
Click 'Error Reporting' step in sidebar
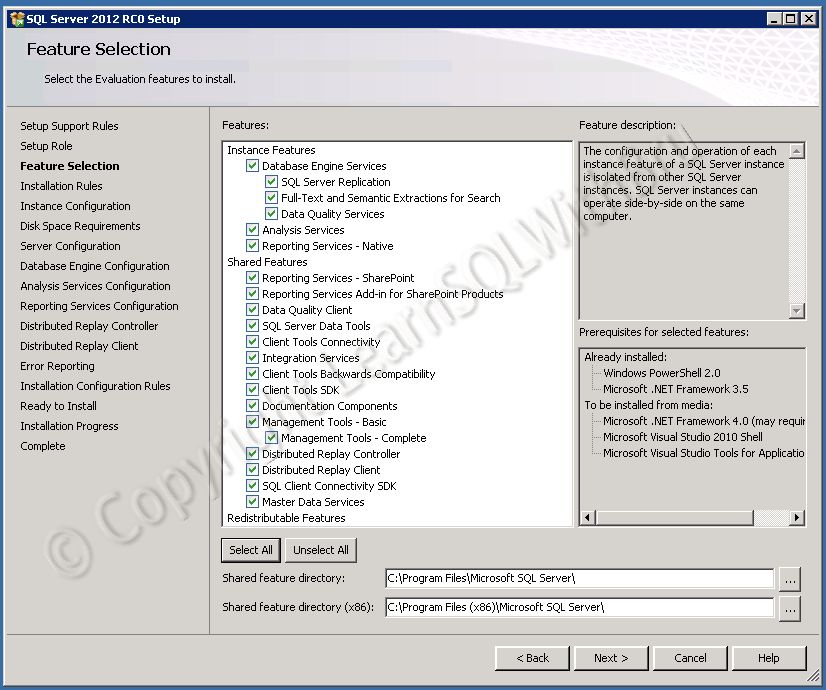pos(57,366)
